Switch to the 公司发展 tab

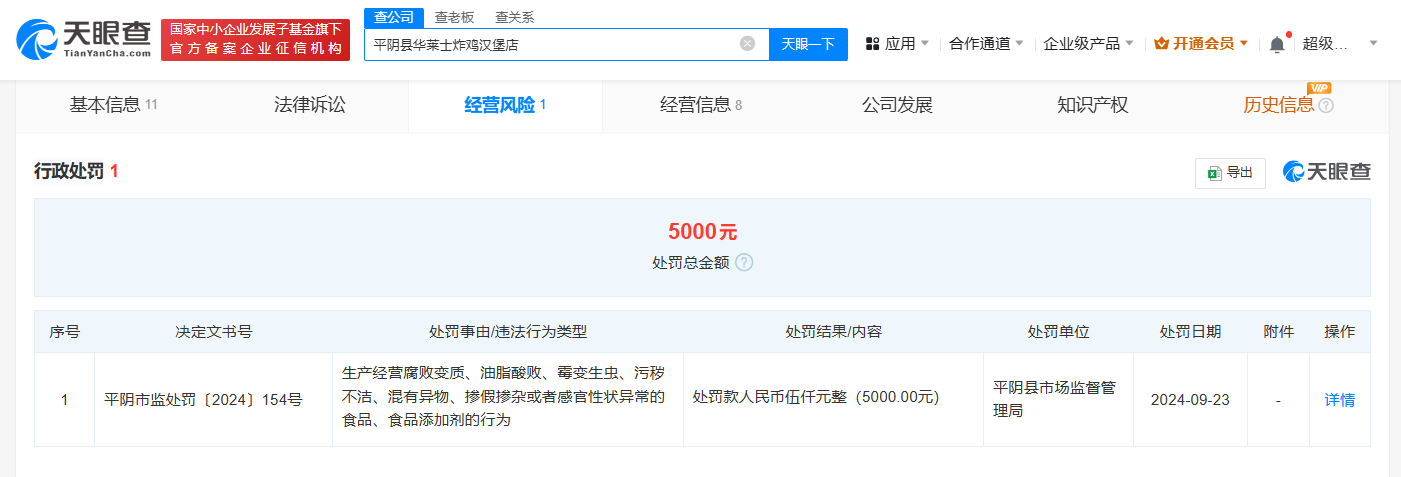coord(897,105)
